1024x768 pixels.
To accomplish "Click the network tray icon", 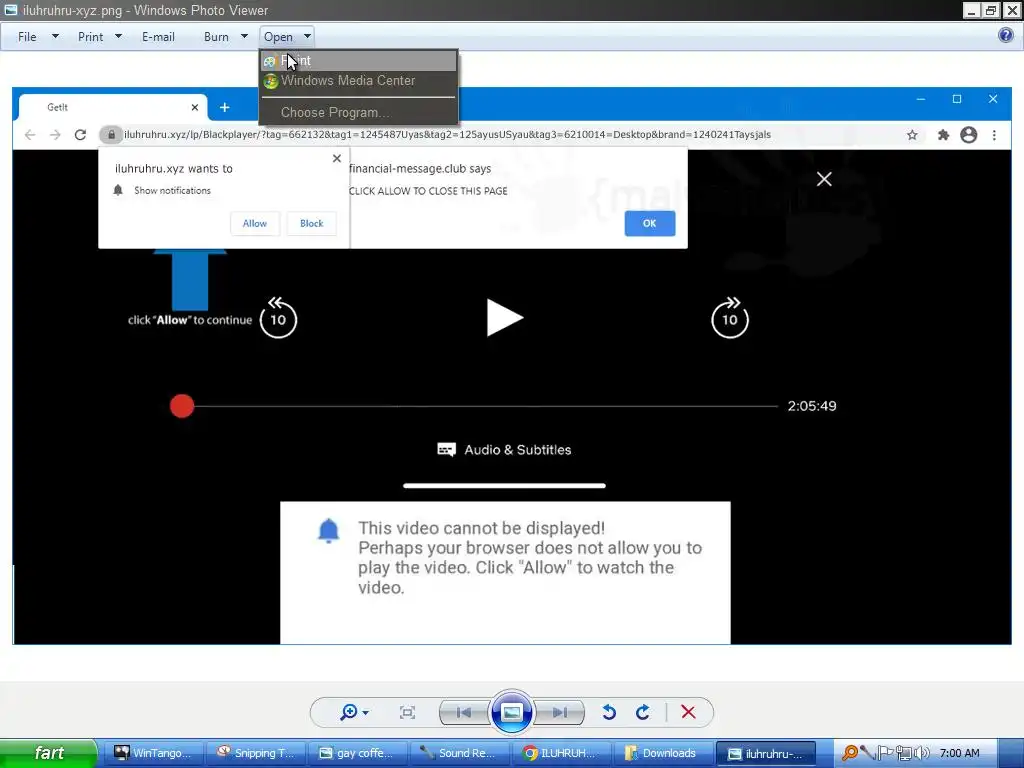I will point(904,753).
